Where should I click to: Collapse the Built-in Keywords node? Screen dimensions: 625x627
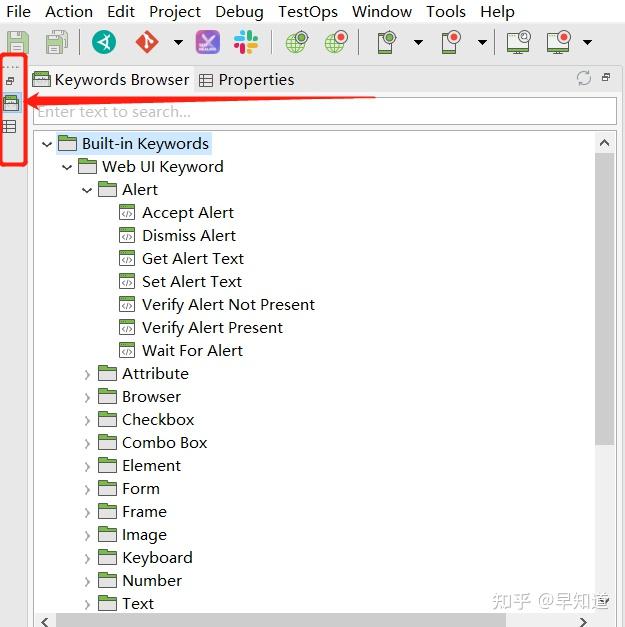click(47, 144)
